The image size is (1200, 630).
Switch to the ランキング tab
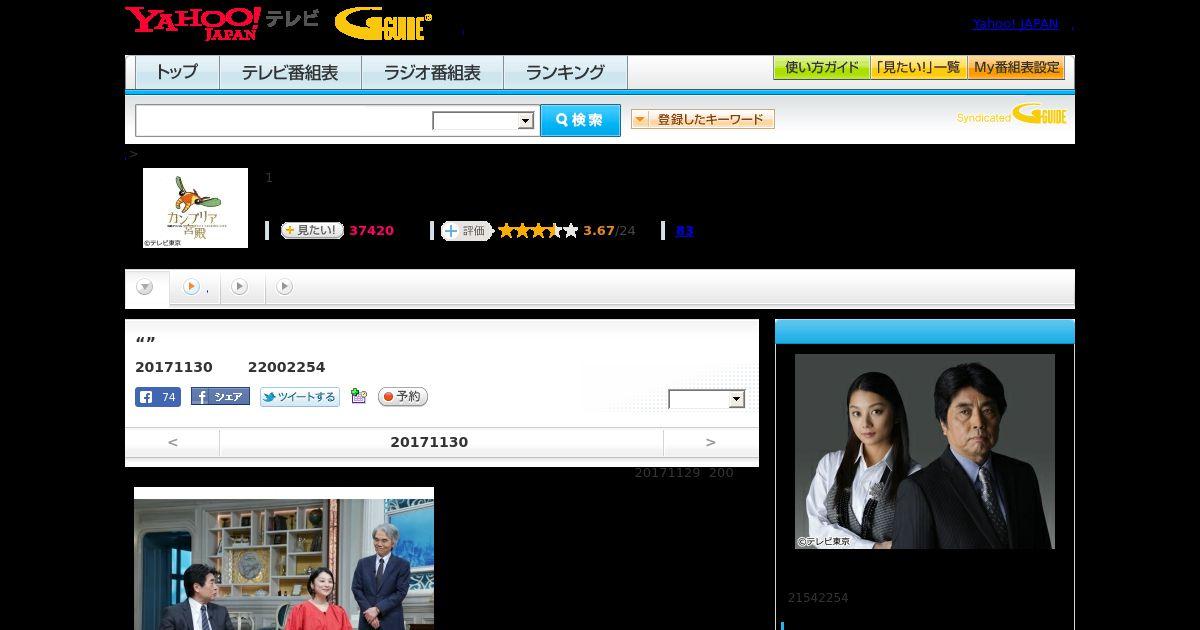(x=565, y=72)
